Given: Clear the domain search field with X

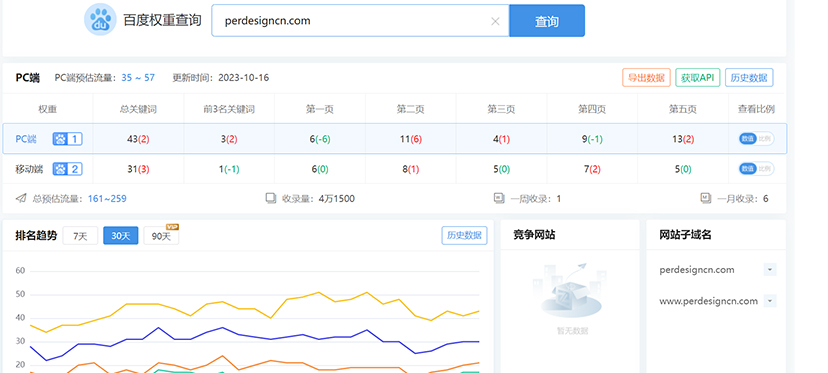Looking at the screenshot, I should click(495, 21).
